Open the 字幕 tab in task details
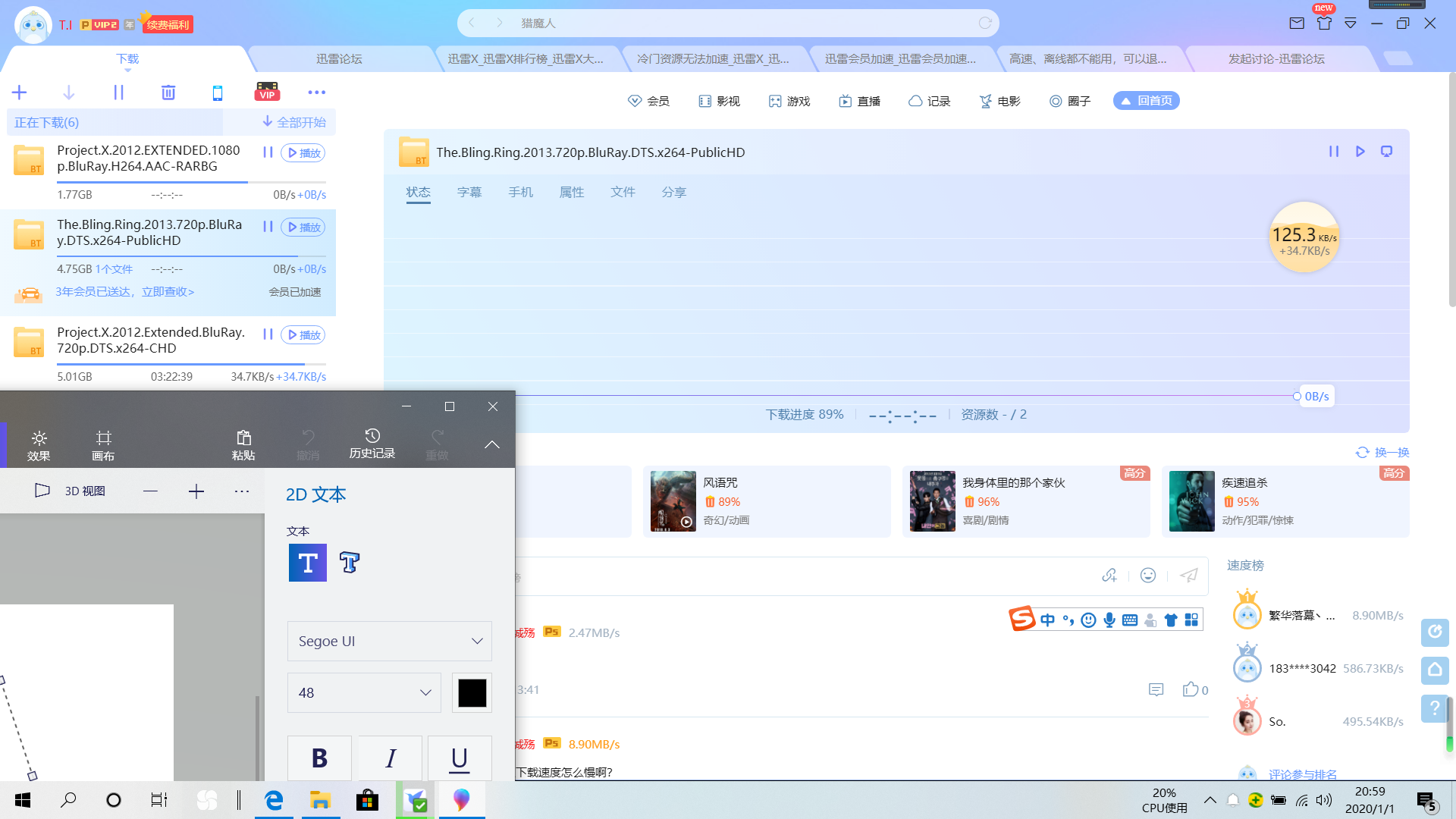The image size is (1456, 819). coord(469,193)
